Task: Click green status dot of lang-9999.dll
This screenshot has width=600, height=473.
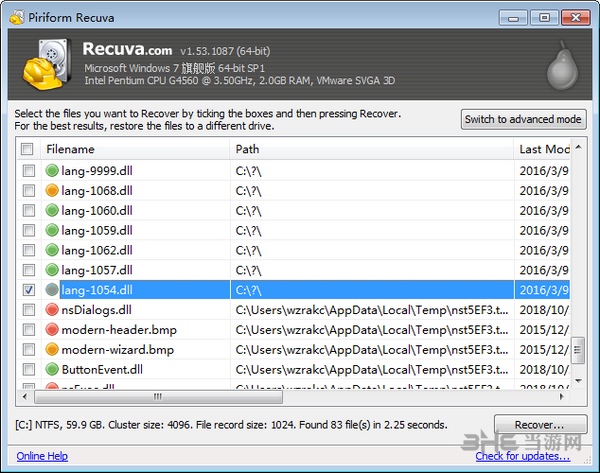Action: click(x=52, y=170)
